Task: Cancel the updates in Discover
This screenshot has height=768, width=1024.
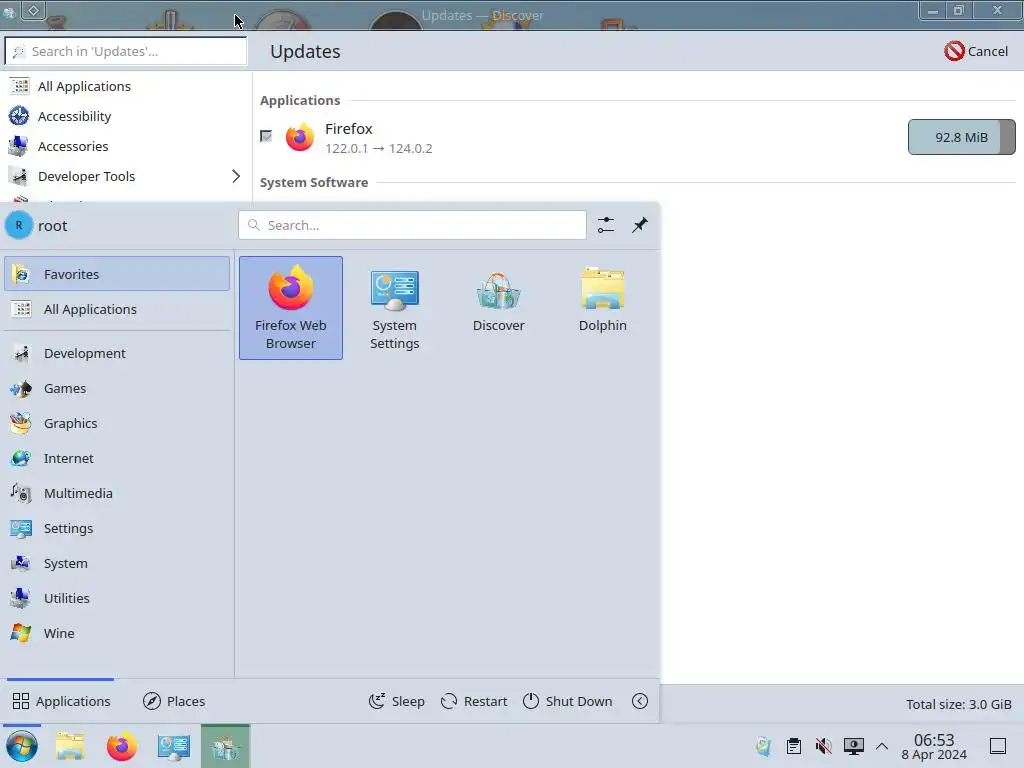Action: (976, 51)
